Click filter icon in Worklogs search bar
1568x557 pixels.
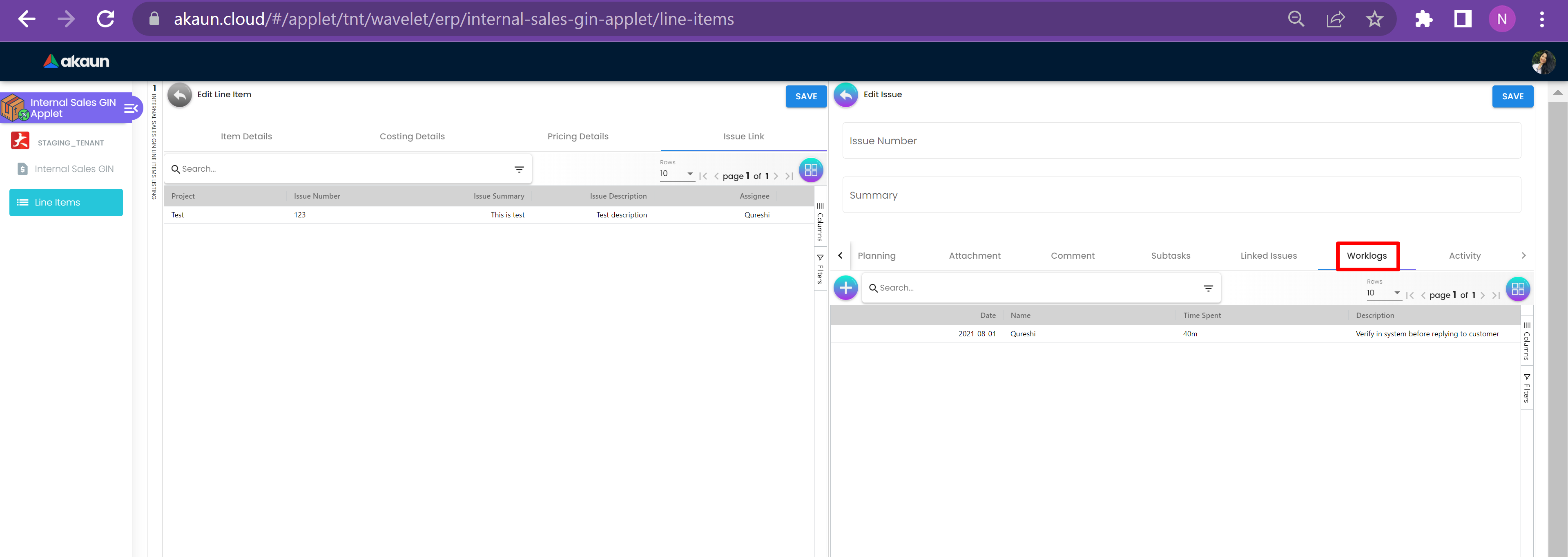pos(1208,289)
